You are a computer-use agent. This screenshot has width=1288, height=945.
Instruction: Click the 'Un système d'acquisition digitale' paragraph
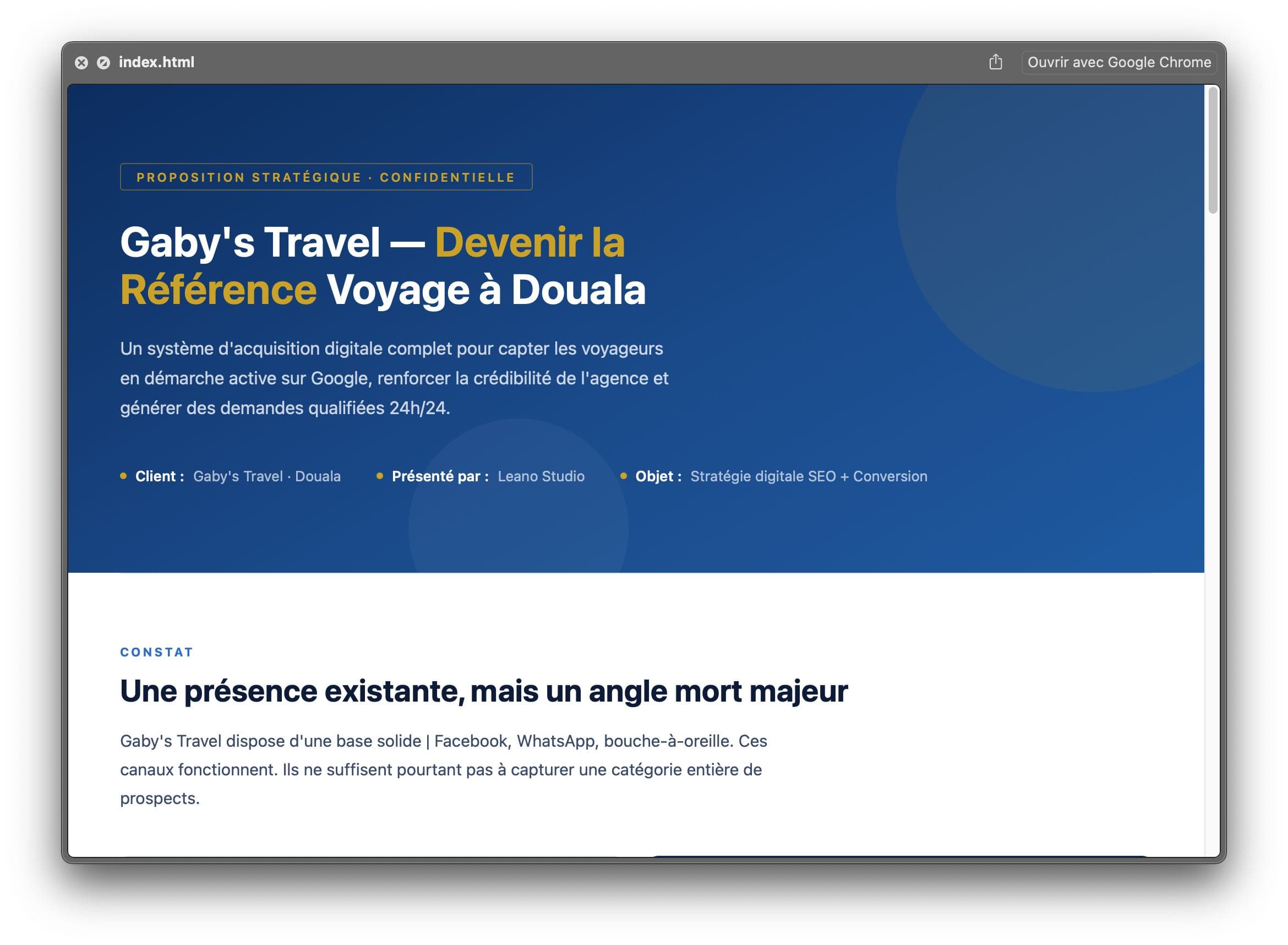[394, 378]
